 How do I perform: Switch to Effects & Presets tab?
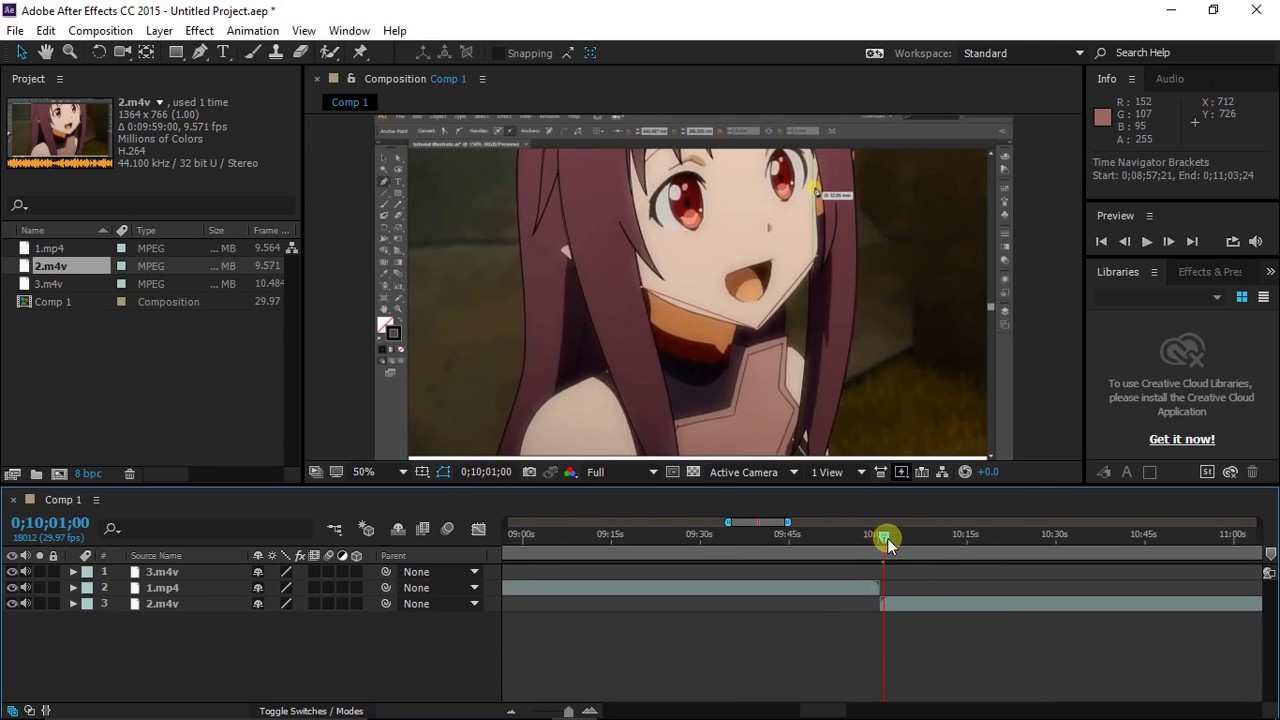click(1210, 272)
